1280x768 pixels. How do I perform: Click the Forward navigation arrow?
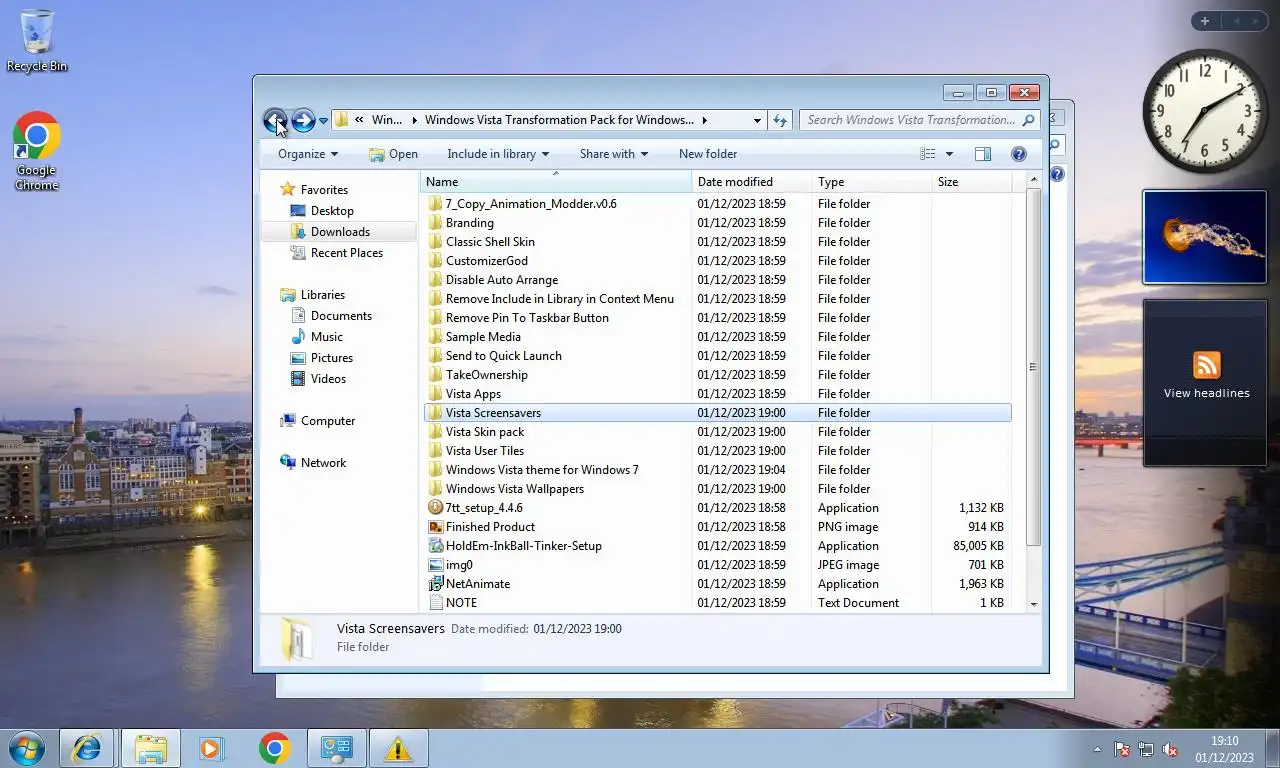[x=303, y=121]
